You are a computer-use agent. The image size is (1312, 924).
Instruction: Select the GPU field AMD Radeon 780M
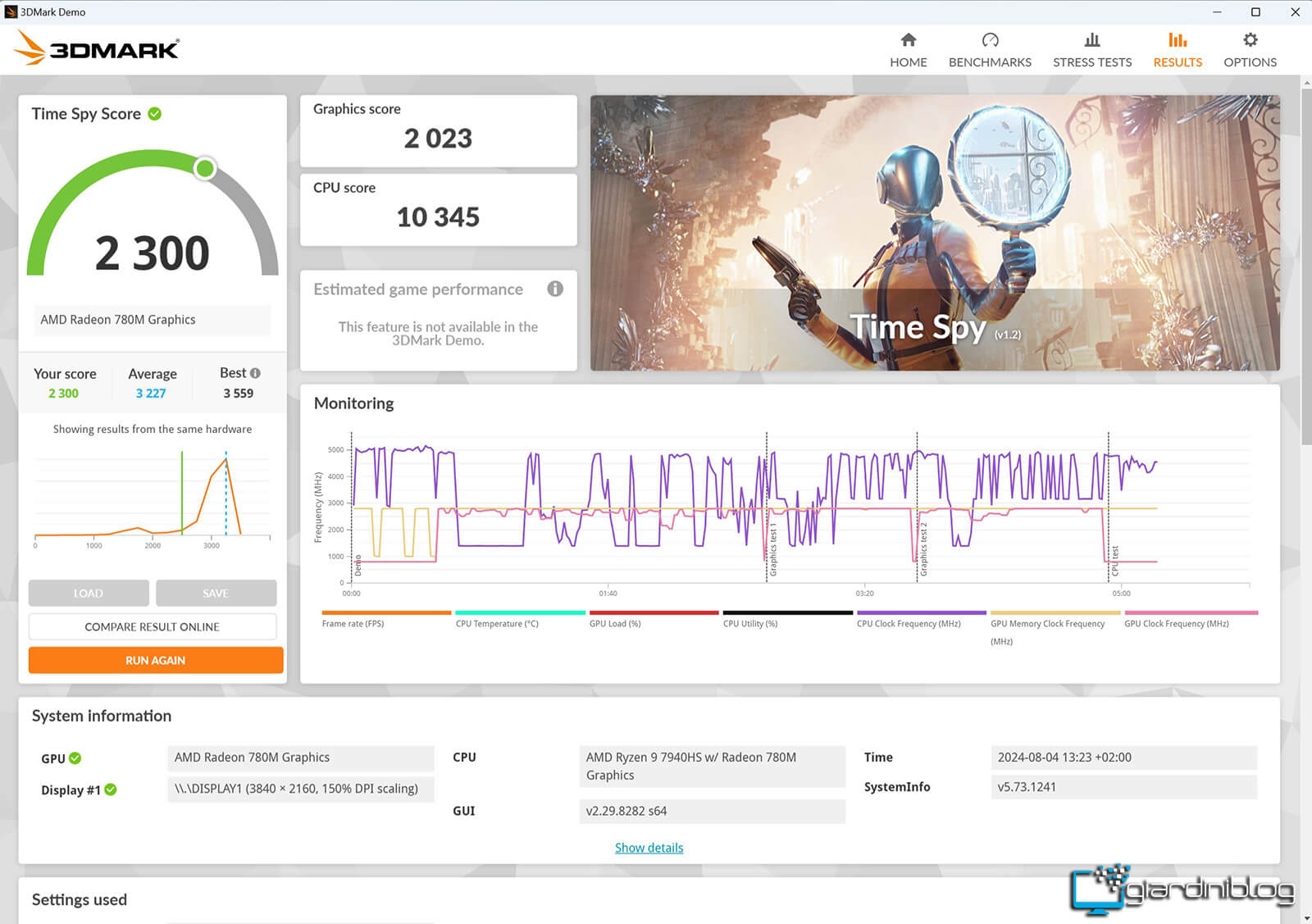point(301,758)
